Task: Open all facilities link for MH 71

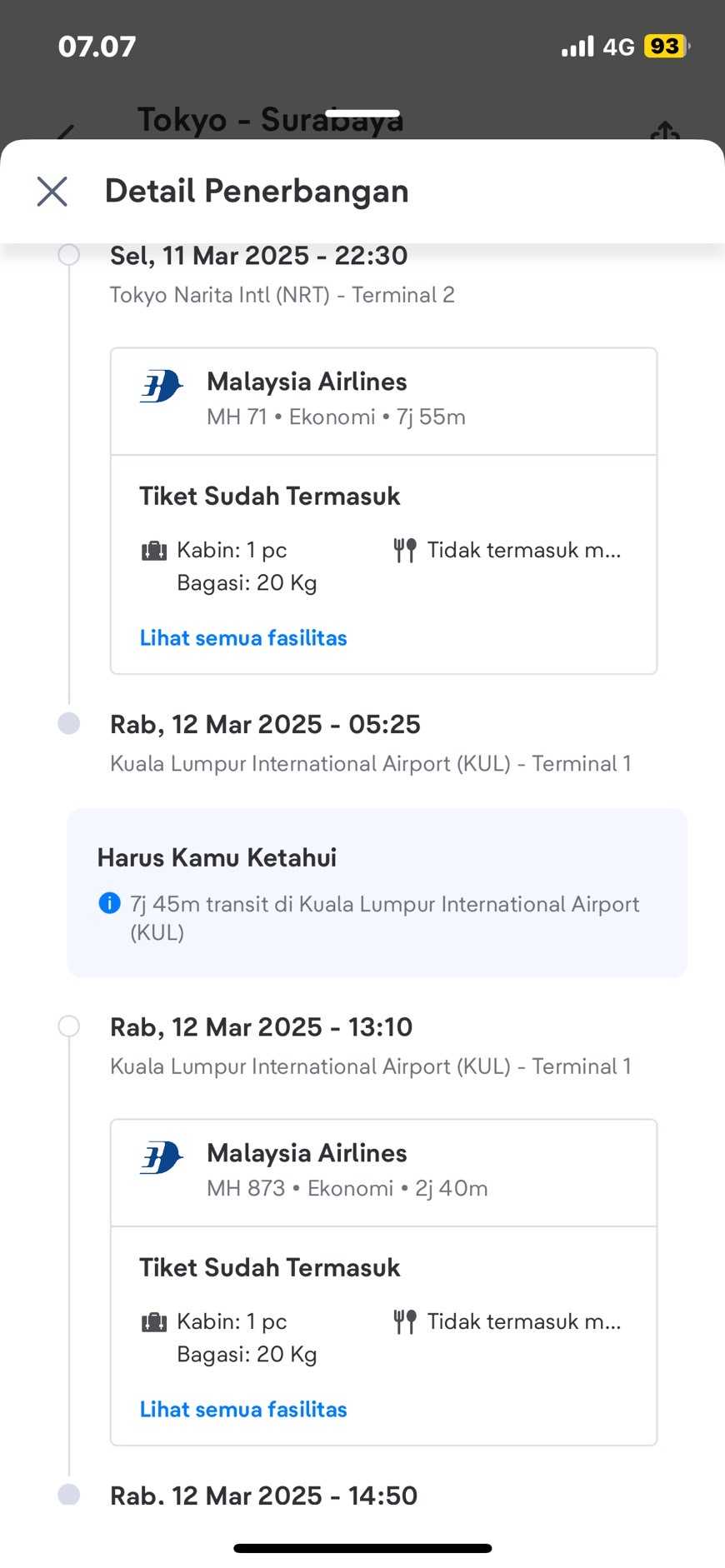Action: 243,638
